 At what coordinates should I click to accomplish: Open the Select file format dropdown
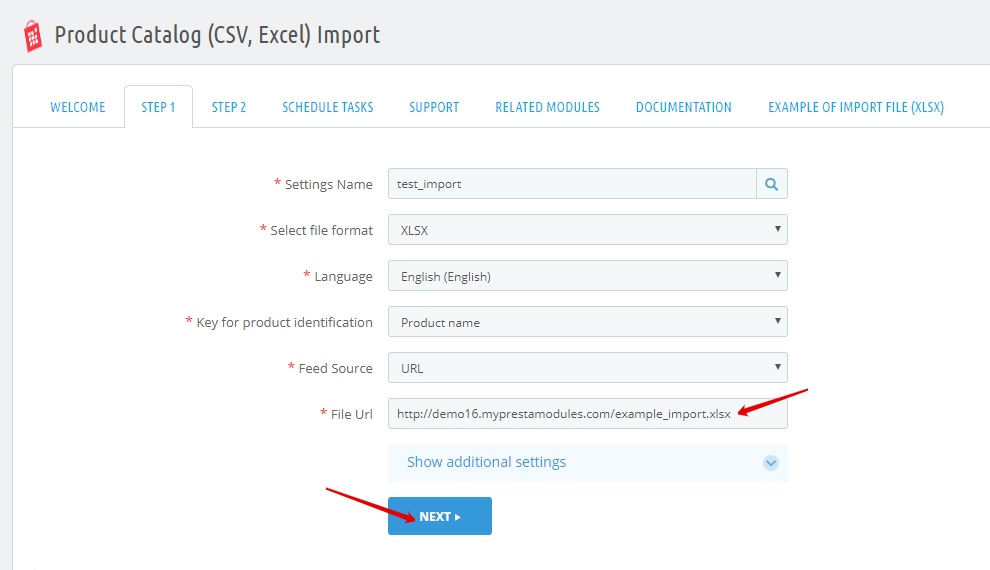tap(588, 230)
